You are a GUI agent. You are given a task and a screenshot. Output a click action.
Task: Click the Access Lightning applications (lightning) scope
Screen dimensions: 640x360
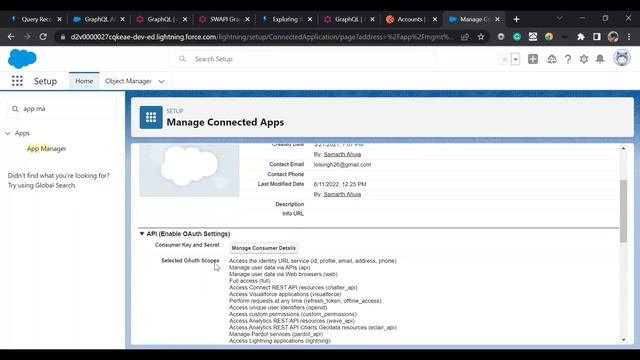tap(280, 340)
